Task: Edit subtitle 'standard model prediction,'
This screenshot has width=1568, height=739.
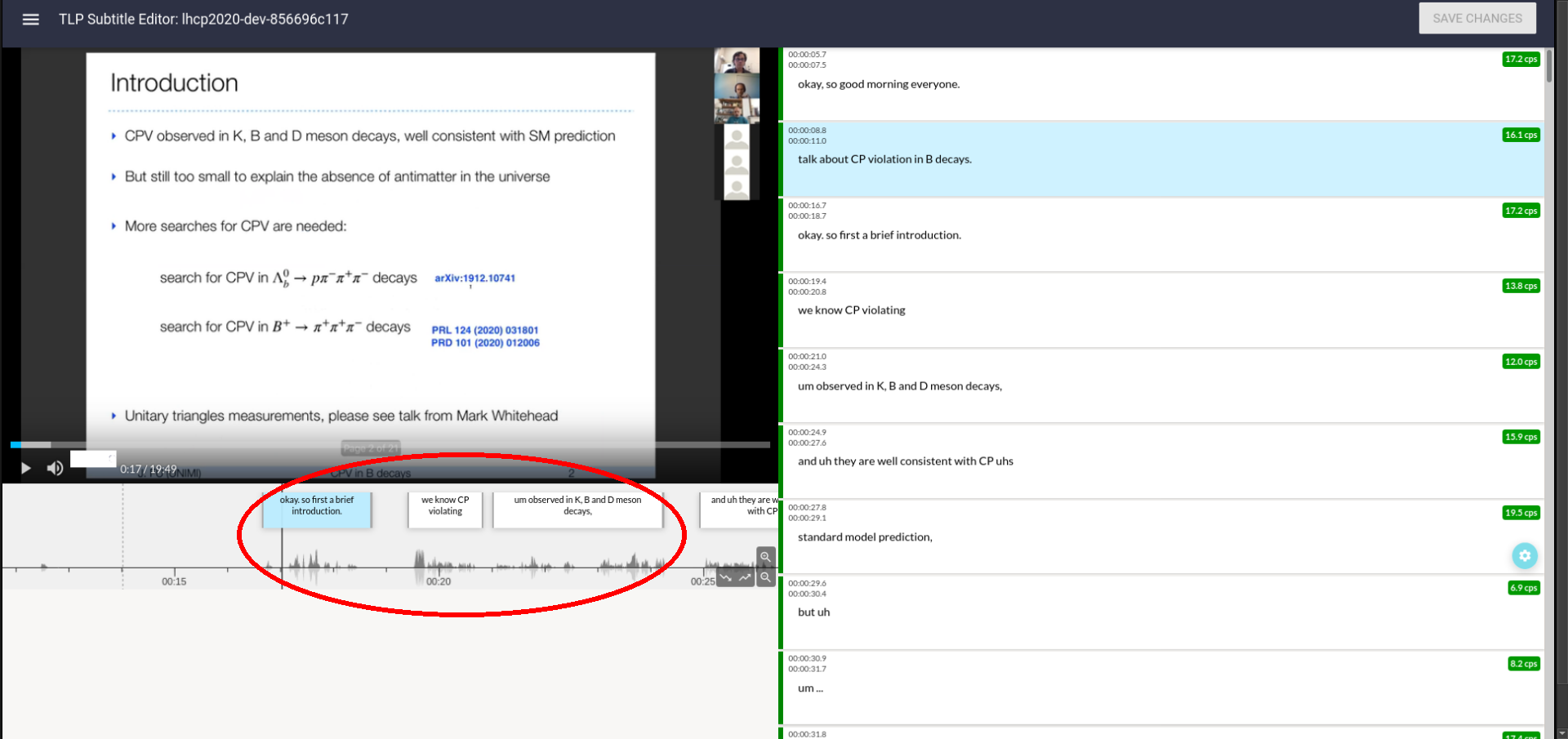Action: click(x=865, y=537)
